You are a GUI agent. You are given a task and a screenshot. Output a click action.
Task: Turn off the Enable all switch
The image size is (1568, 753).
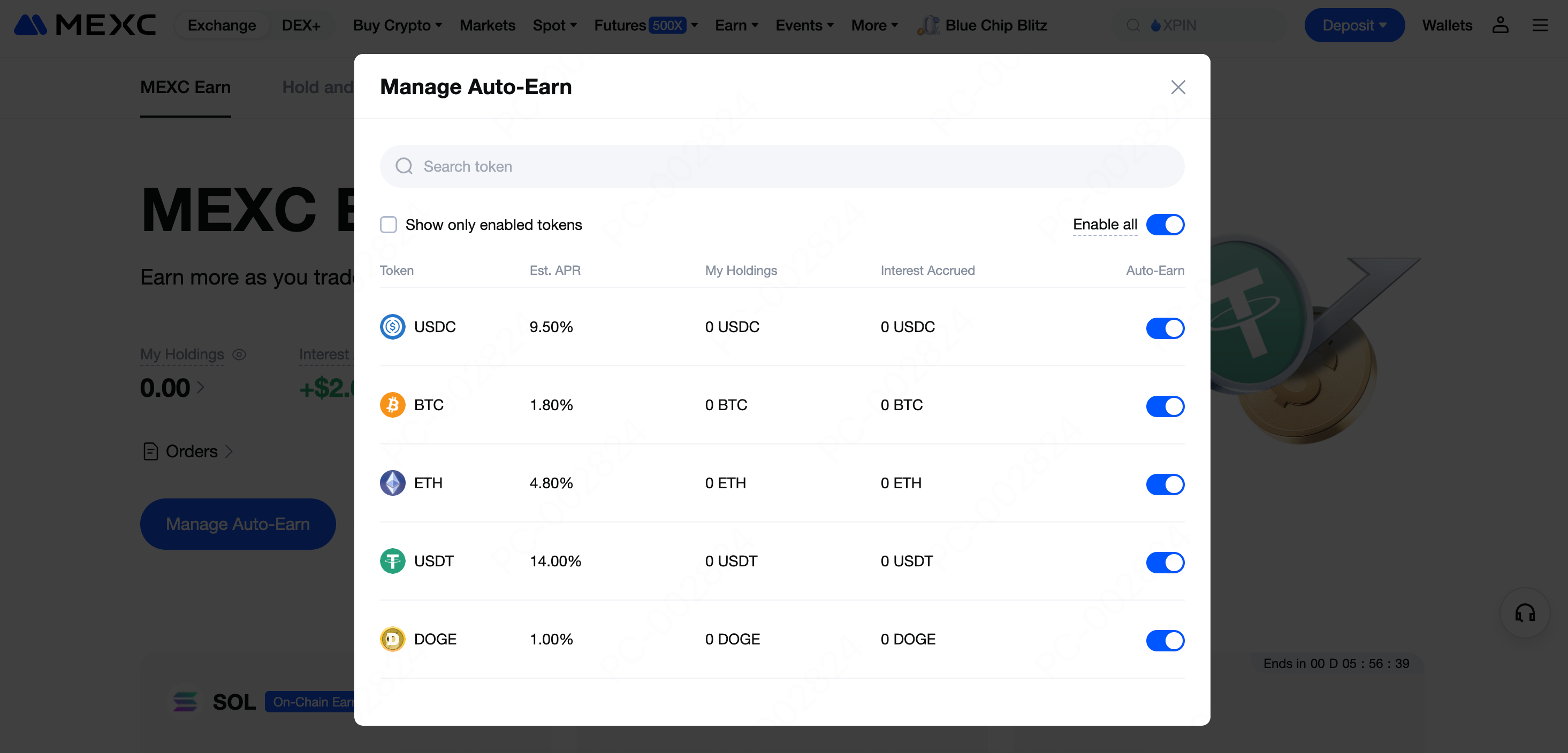point(1164,225)
